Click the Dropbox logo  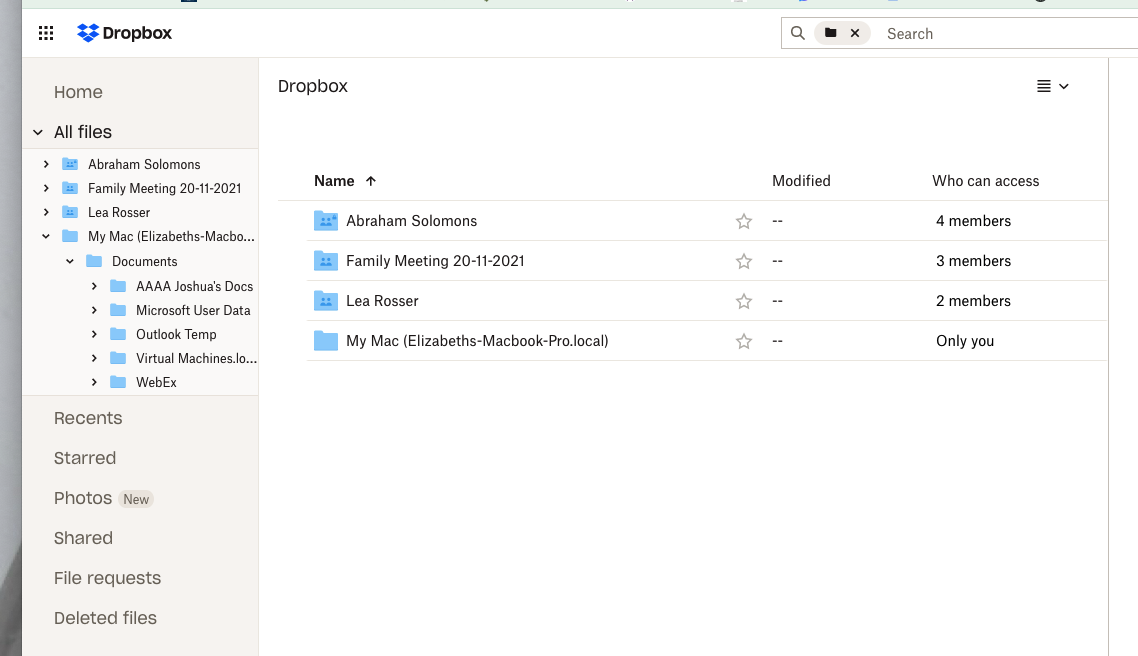[125, 33]
